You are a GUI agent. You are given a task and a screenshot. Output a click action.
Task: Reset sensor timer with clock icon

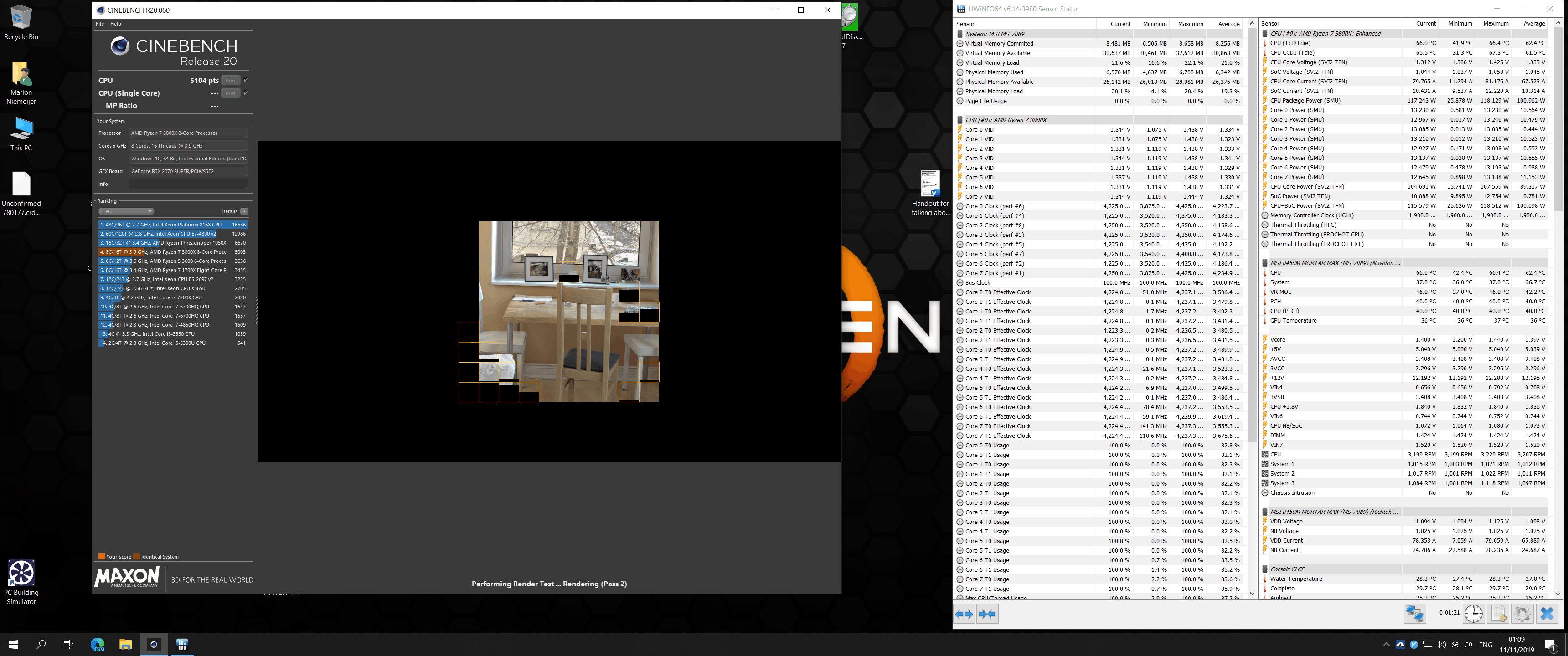tap(1474, 613)
